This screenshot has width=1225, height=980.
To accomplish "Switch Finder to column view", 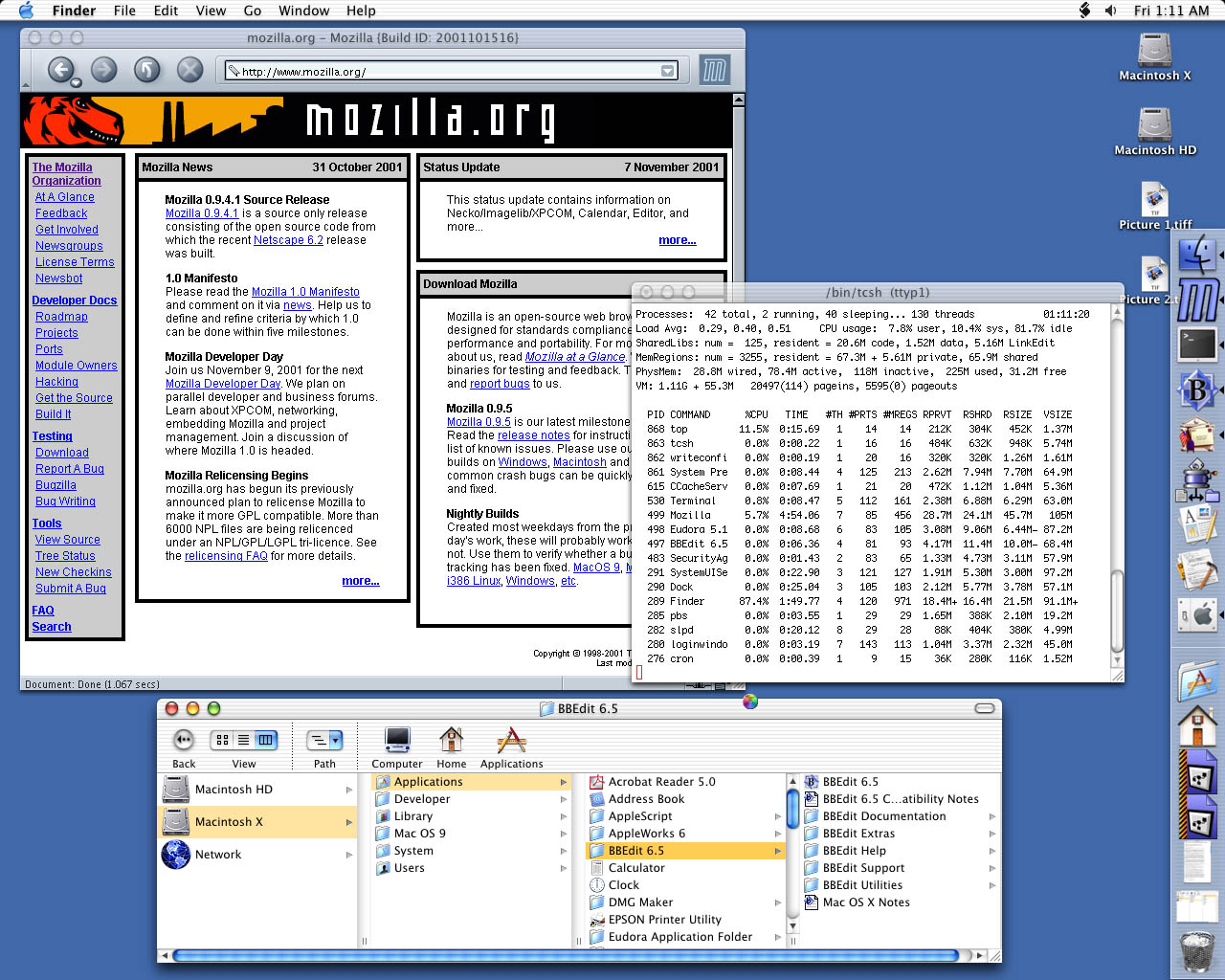I will [266, 740].
